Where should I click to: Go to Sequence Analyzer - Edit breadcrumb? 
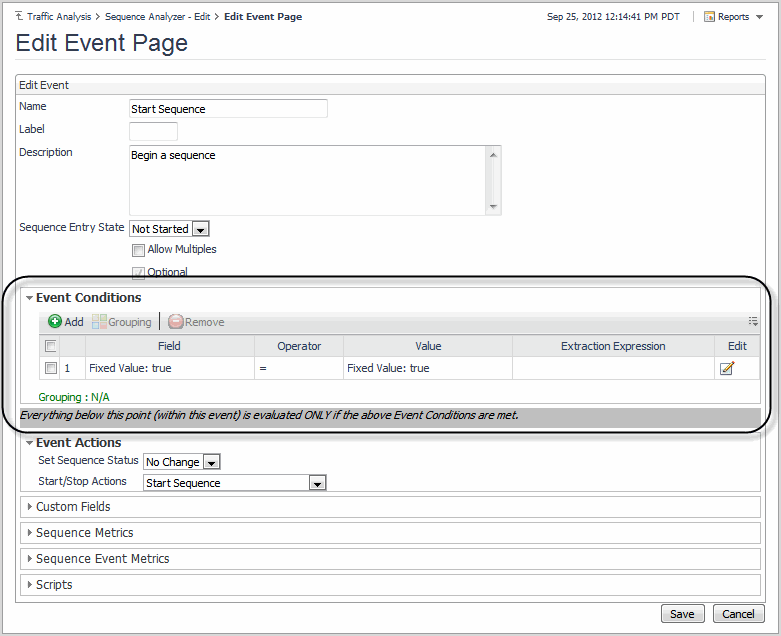click(x=156, y=17)
